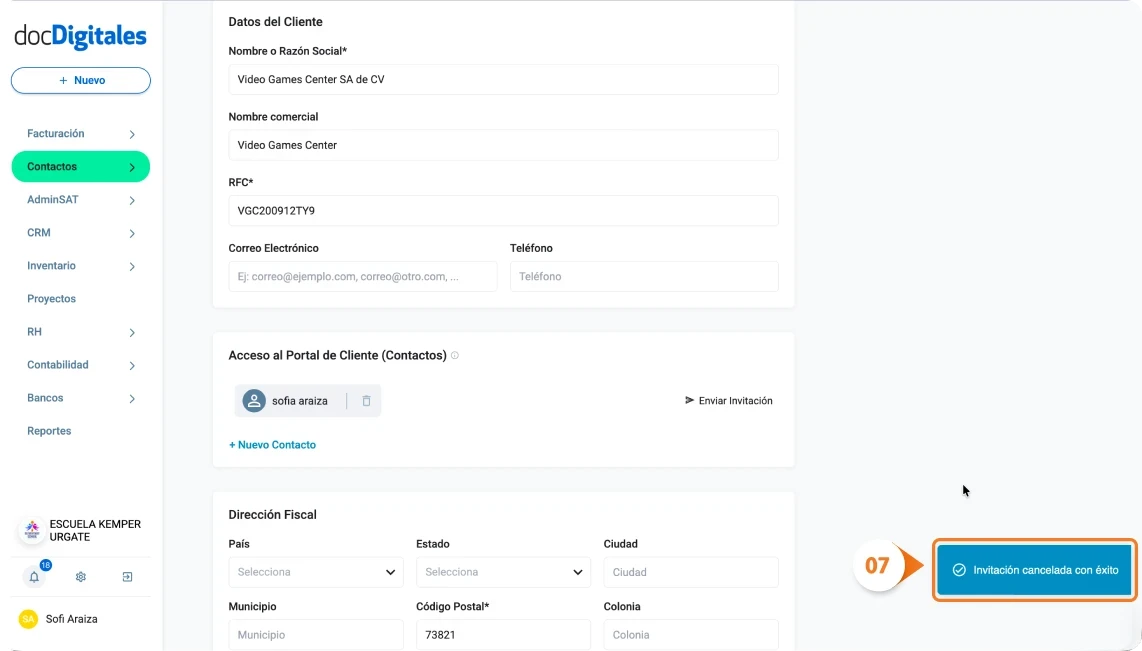Image resolution: width=1142 pixels, height=651 pixels.
Task: Click the docDigitales logo
Action: pos(79,35)
